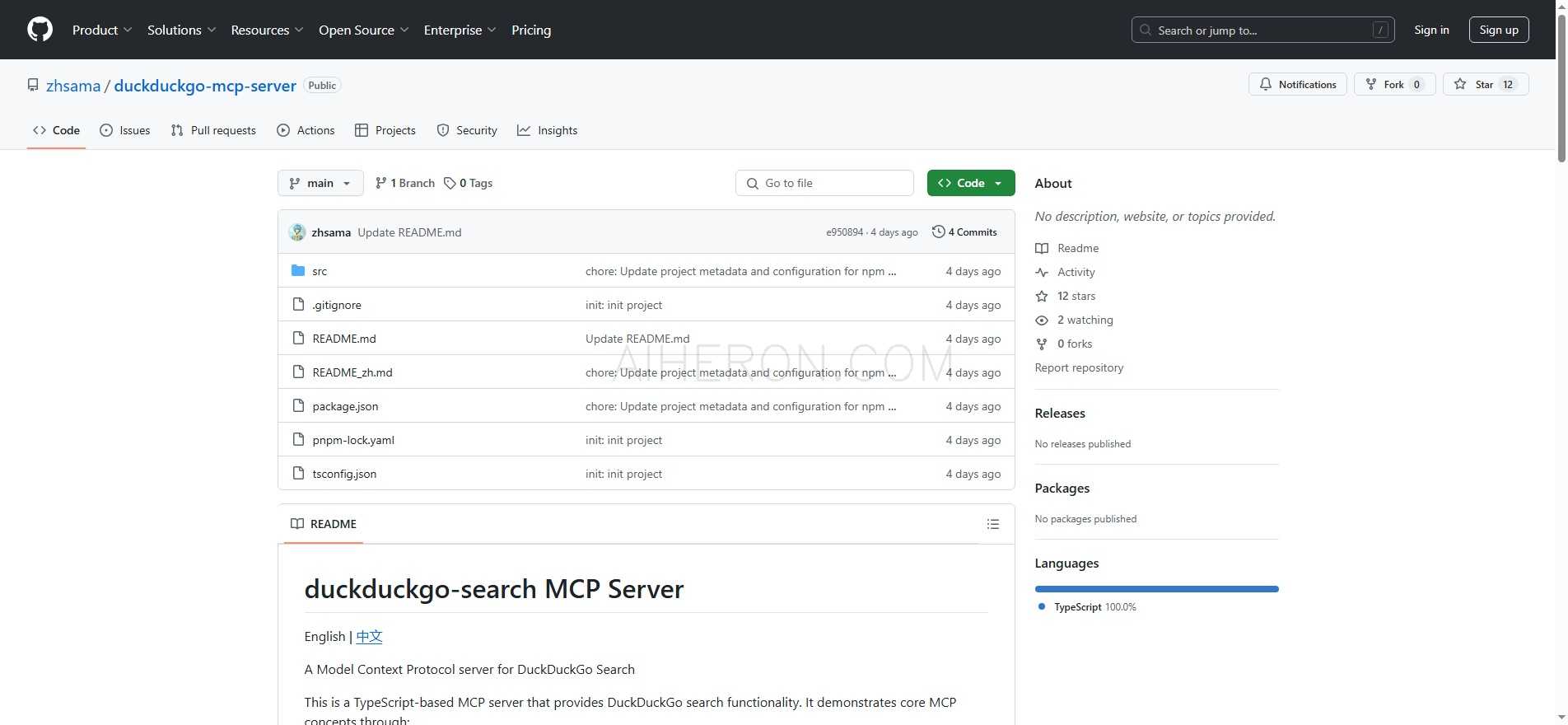Click commit hash e950894
Viewport: 1568px width, 725px height.
(845, 232)
